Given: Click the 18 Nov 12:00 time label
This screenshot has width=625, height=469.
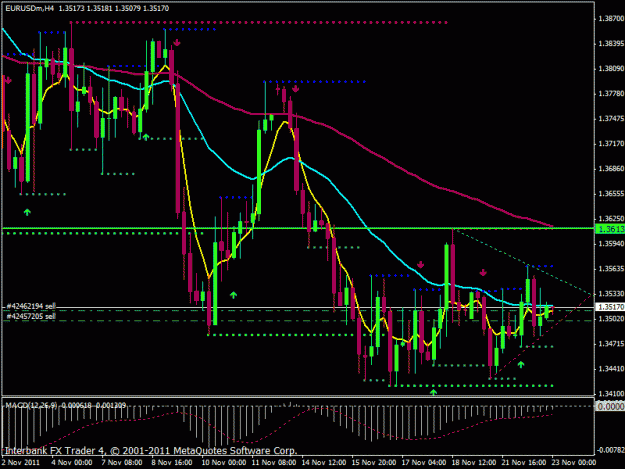Looking at the screenshot, I should (474, 462).
